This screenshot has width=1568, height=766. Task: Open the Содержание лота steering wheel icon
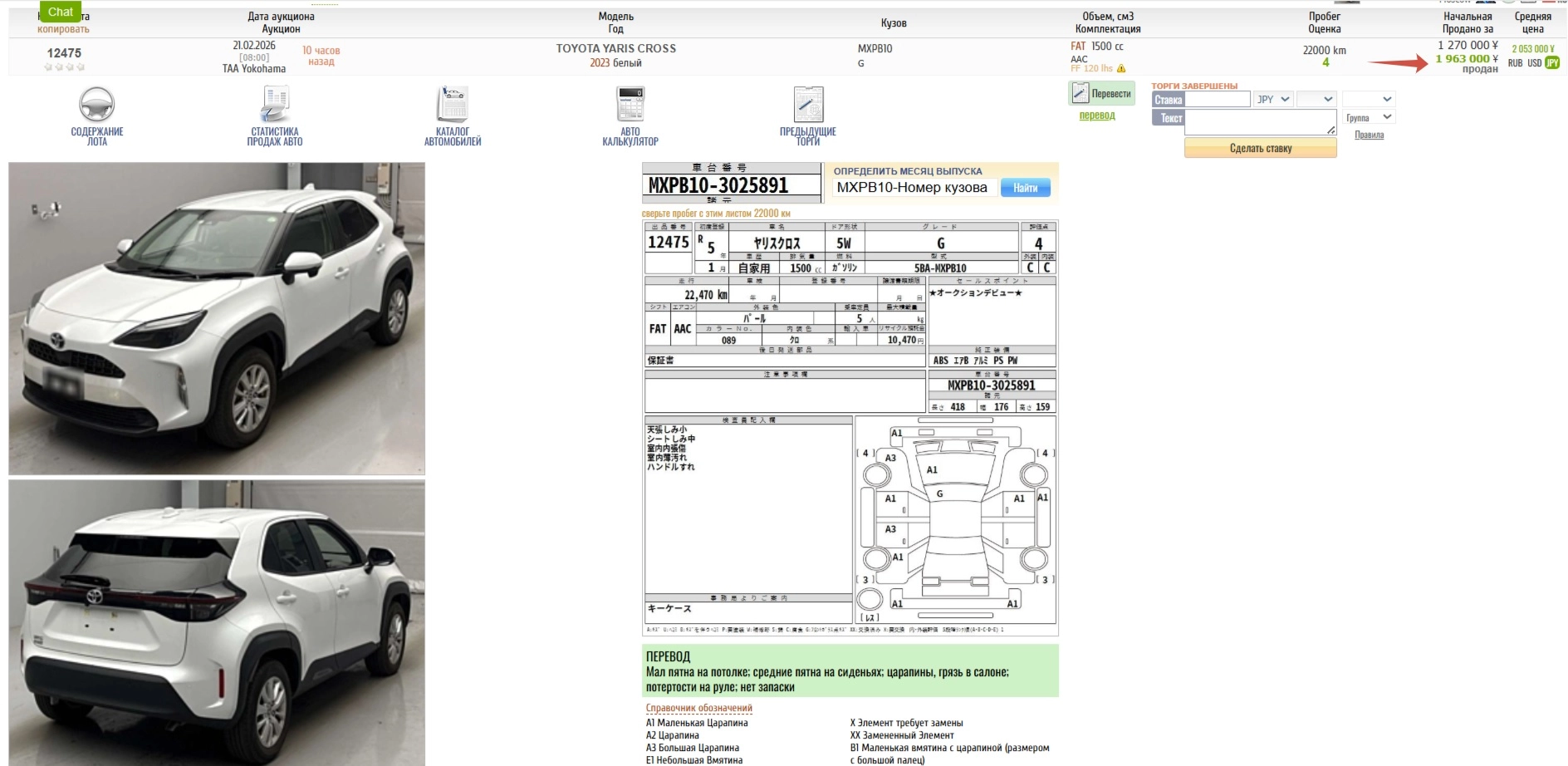(x=97, y=106)
